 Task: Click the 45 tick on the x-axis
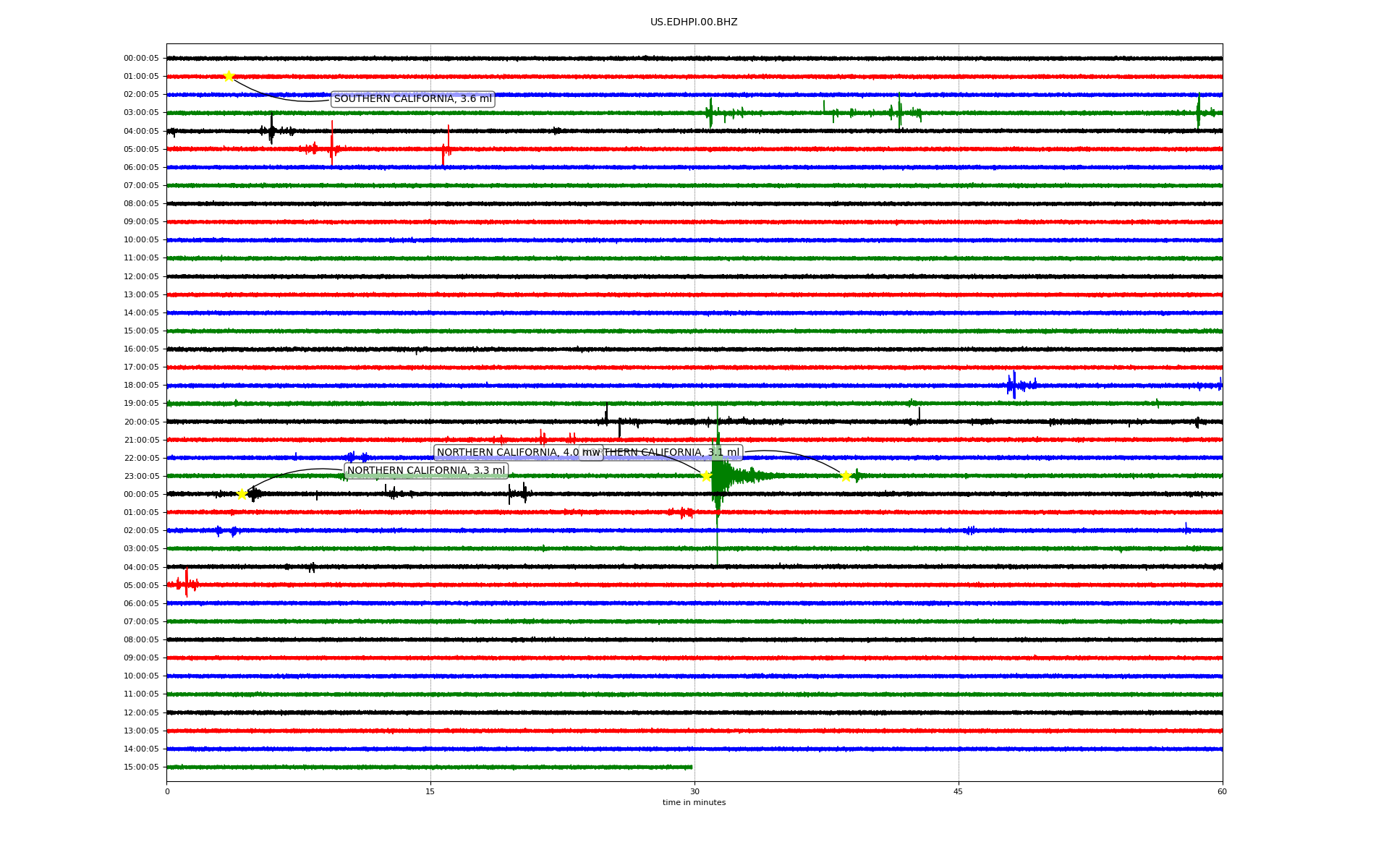click(x=958, y=791)
